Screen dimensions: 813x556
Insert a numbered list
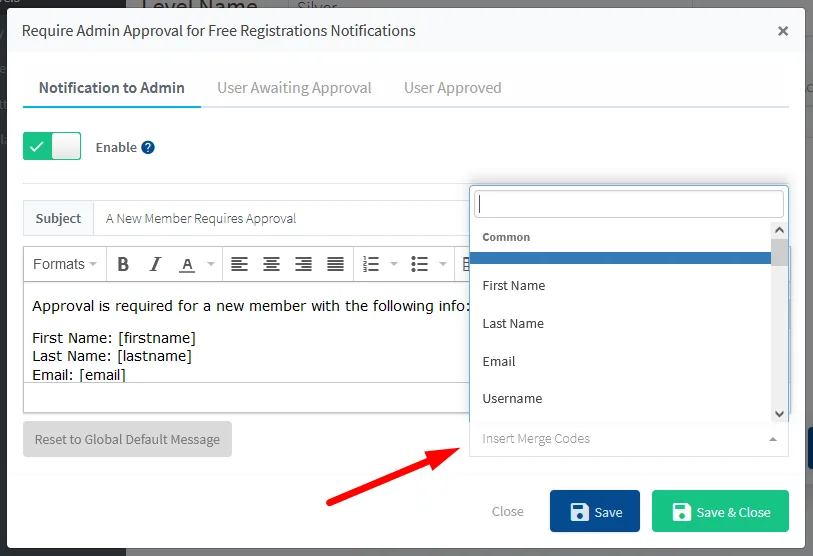pyautogui.click(x=371, y=265)
